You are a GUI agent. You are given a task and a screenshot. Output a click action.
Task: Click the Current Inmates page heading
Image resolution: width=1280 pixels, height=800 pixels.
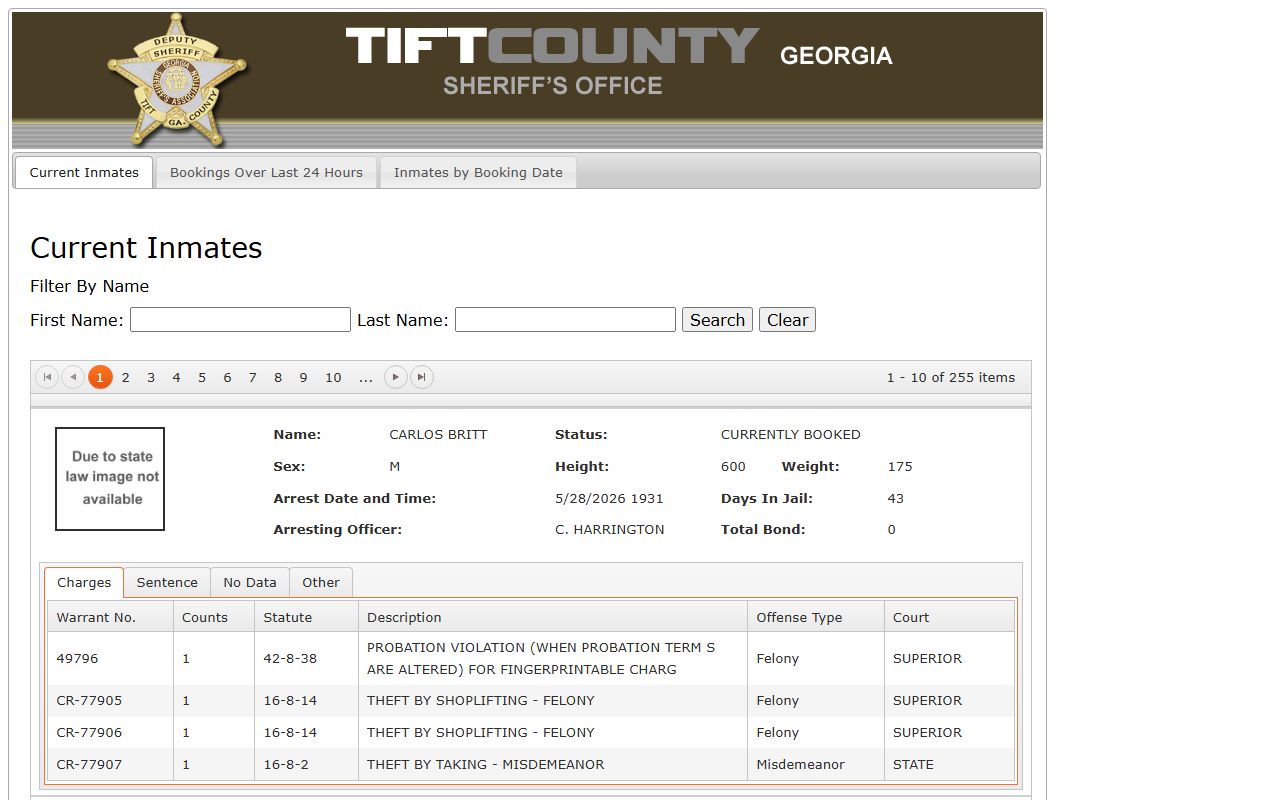click(x=146, y=248)
